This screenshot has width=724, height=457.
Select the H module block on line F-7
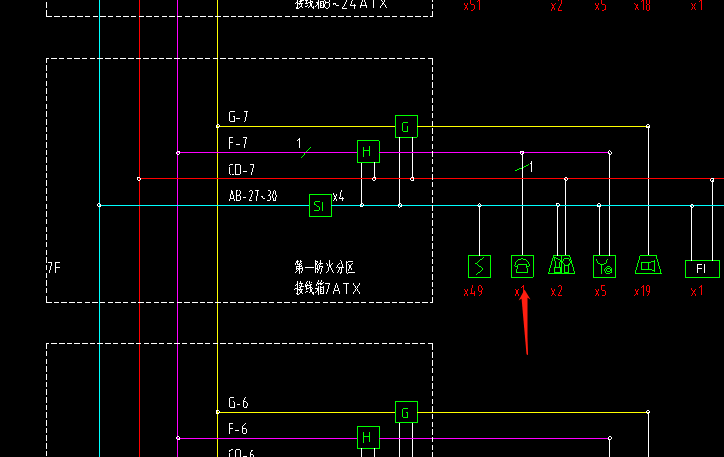click(x=368, y=151)
